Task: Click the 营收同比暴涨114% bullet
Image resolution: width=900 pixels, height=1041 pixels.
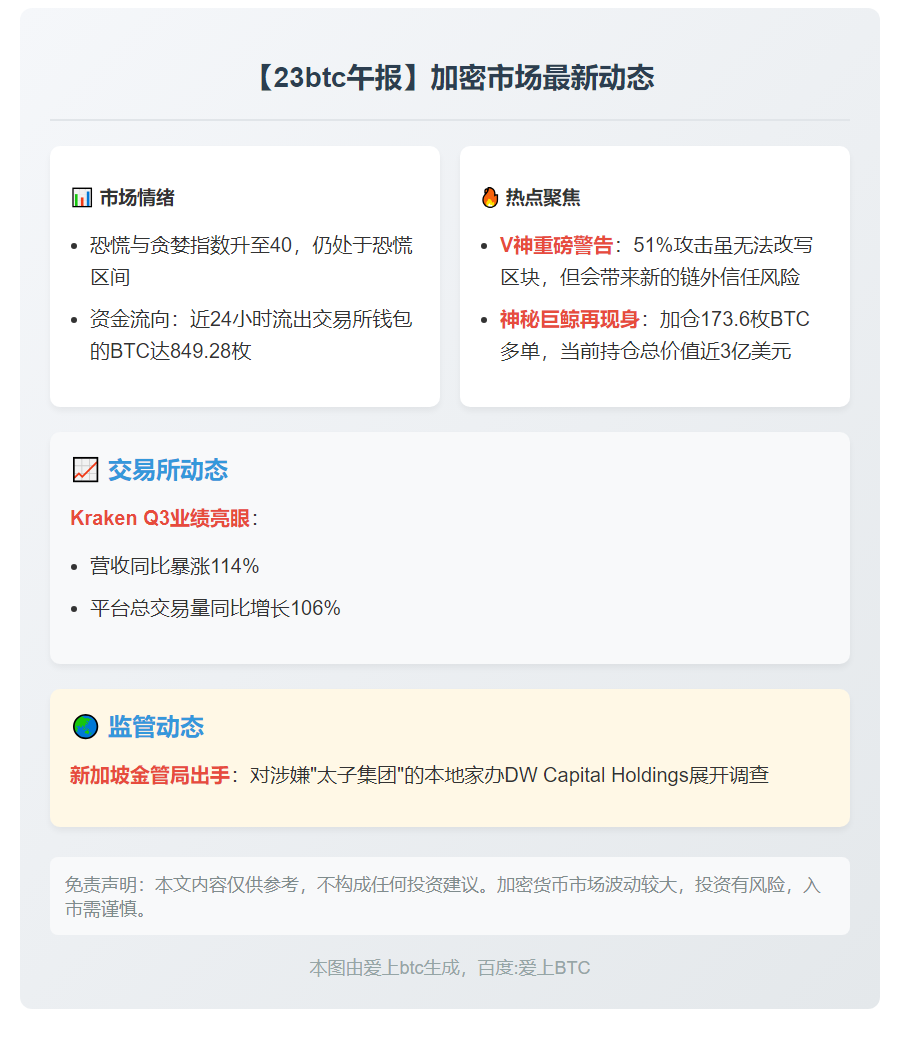Action: (x=175, y=566)
